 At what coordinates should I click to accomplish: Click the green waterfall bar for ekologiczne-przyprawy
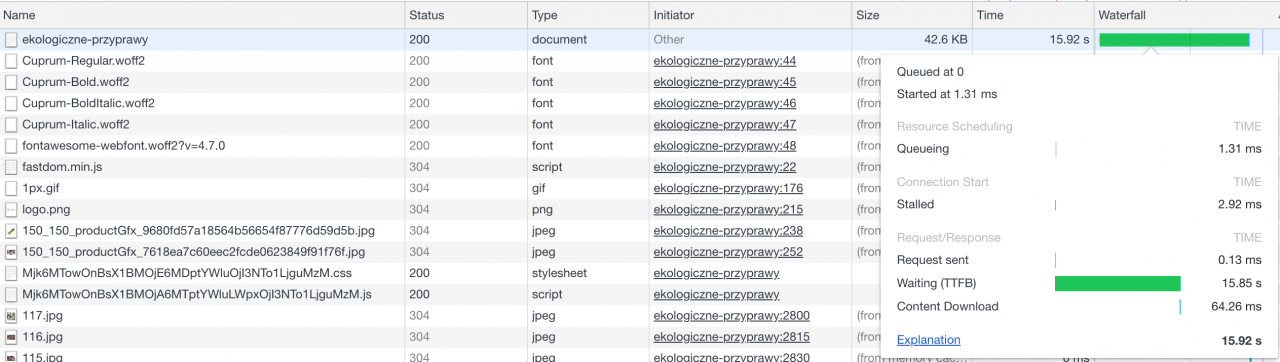(x=1174, y=40)
